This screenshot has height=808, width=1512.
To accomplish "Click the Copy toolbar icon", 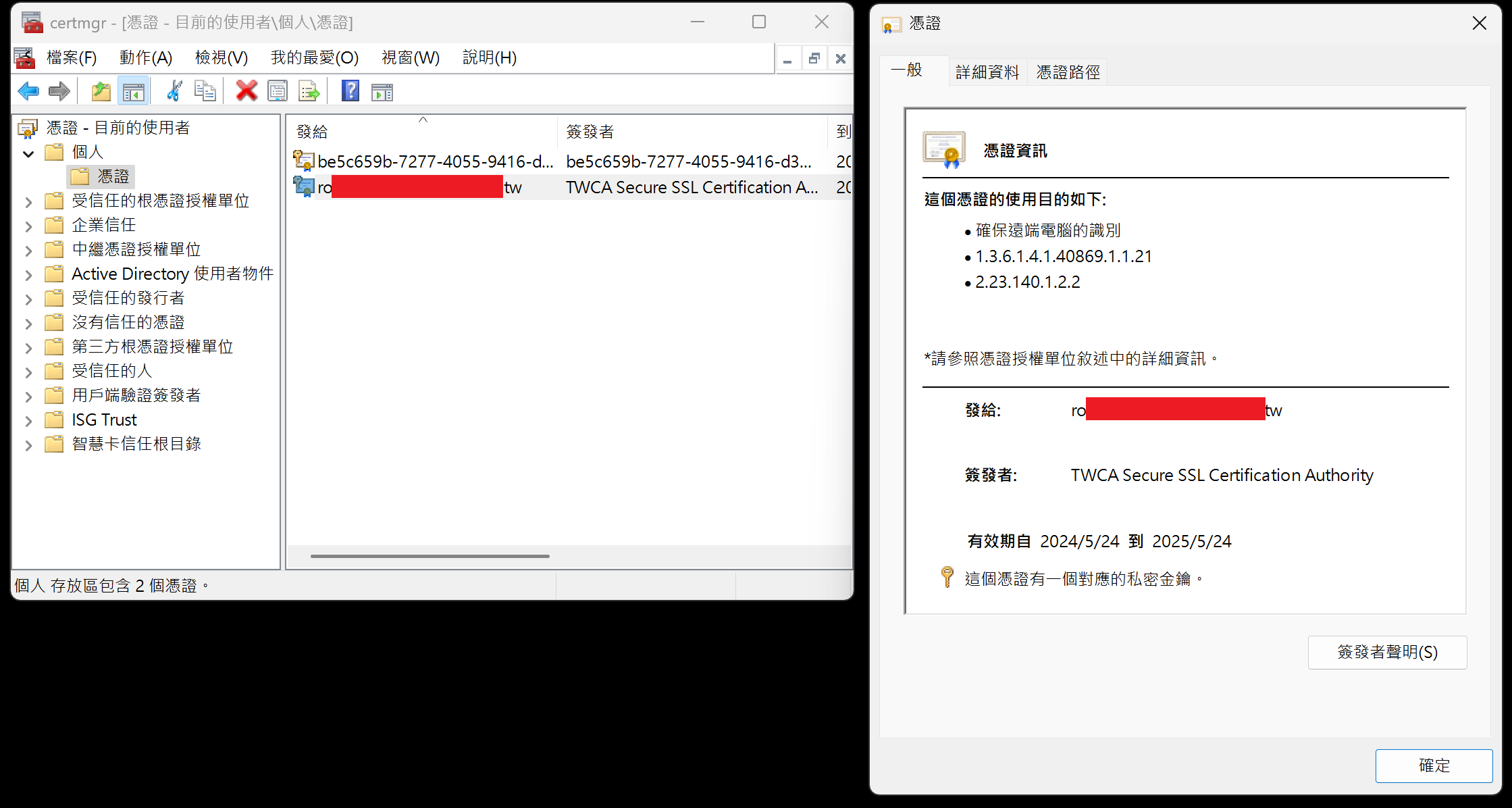I will coord(205,91).
